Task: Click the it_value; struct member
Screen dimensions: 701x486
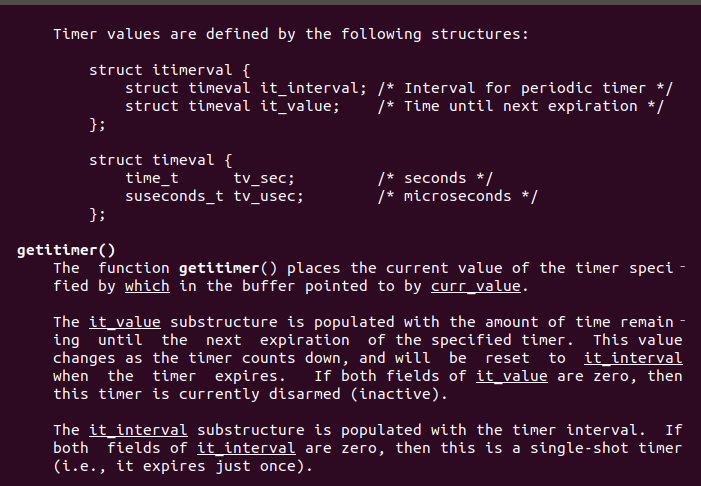Action: point(300,106)
